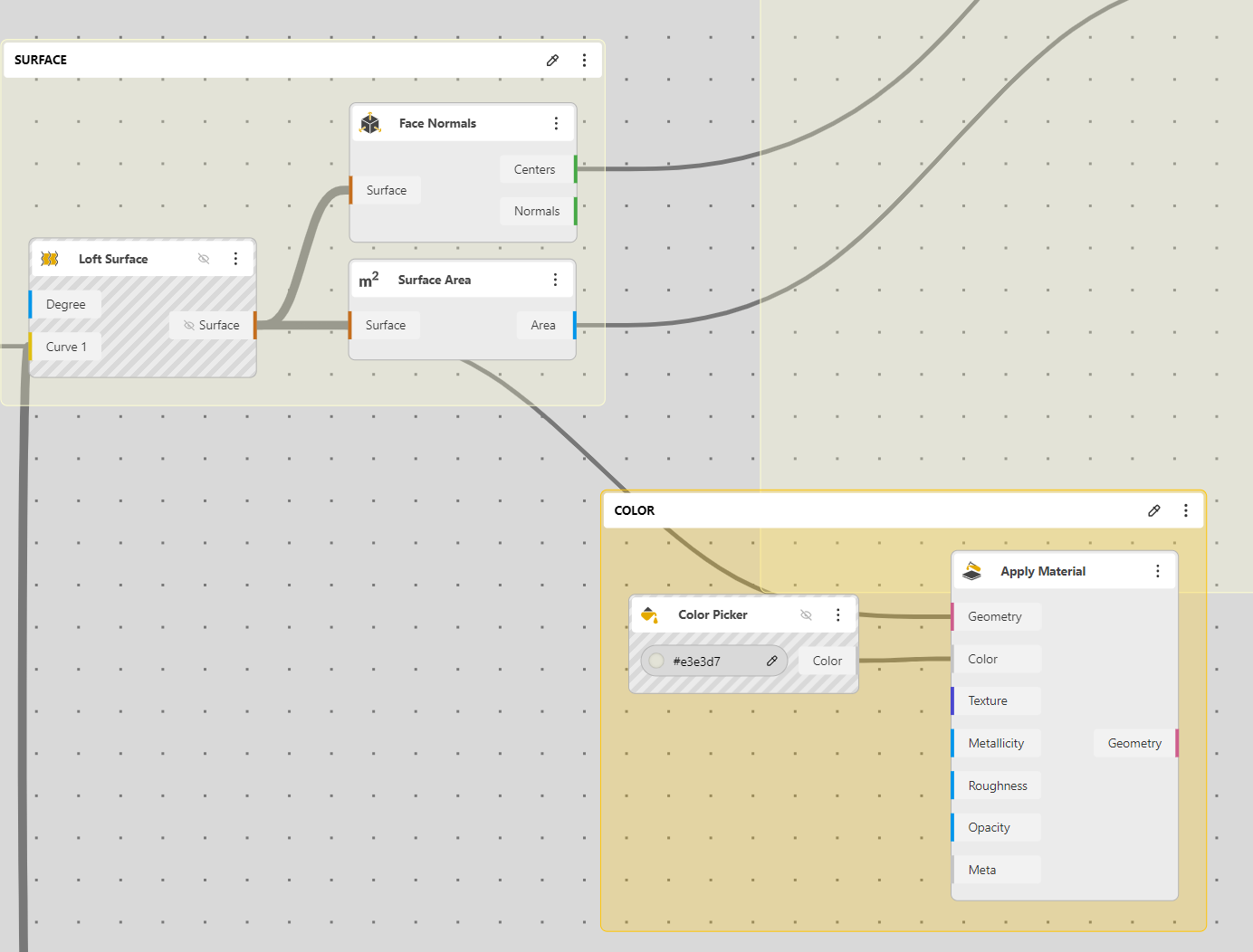Edit the COLOR group with pencil icon
Viewport: 1253px width, 952px height.
point(1153,510)
